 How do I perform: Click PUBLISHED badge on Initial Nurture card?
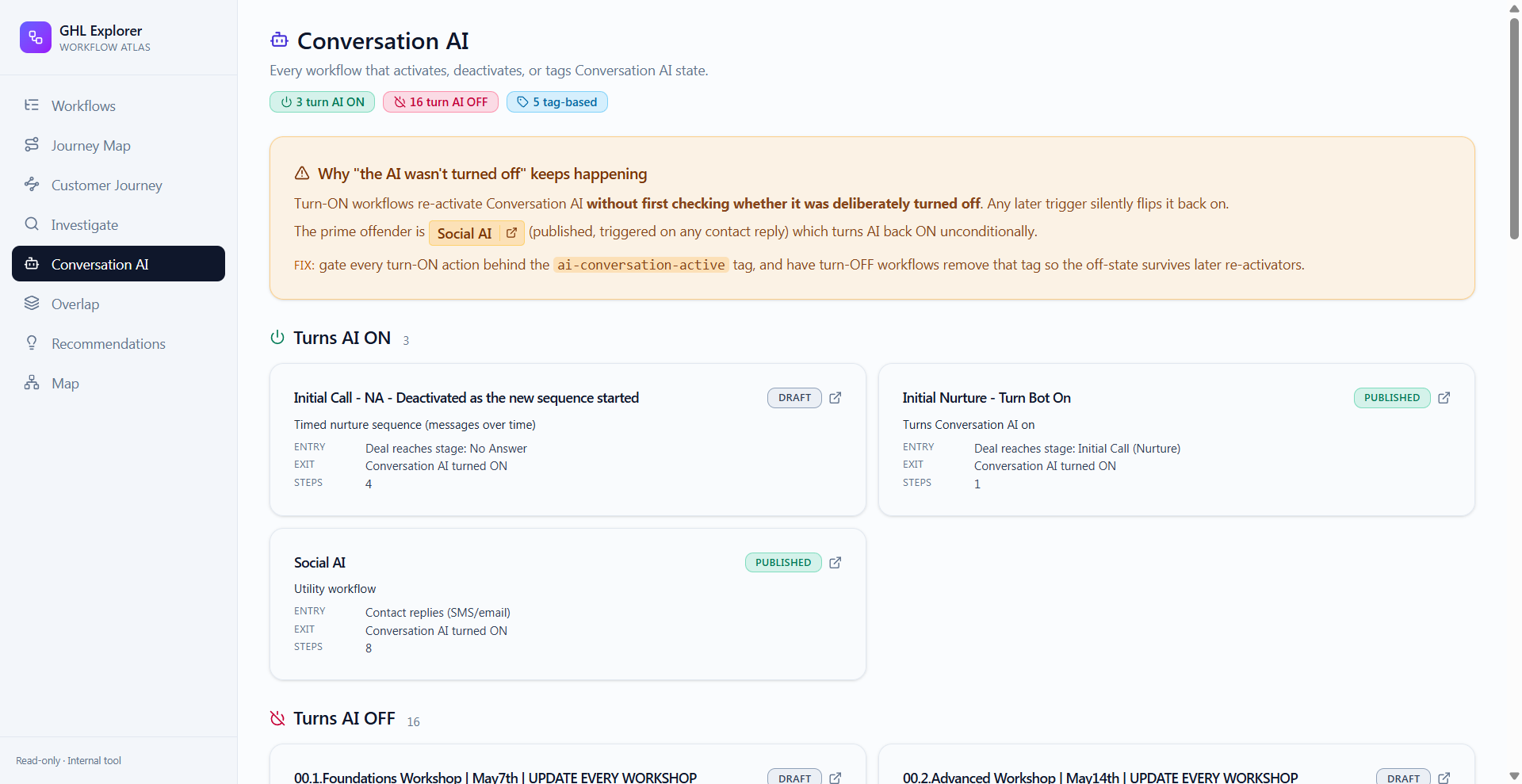click(1392, 398)
